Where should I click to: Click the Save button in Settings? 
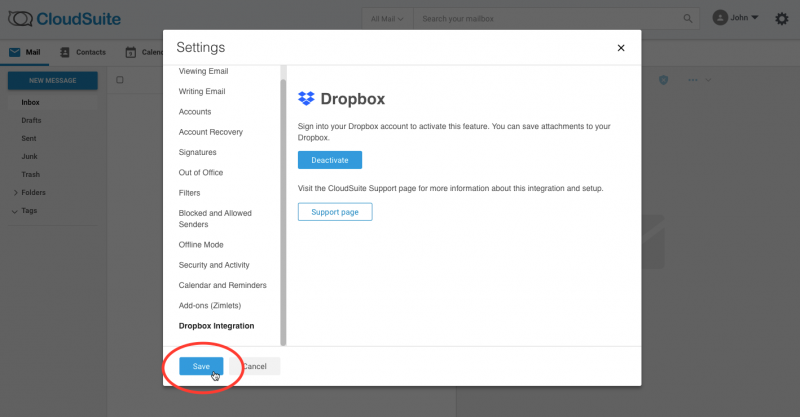[201, 366]
